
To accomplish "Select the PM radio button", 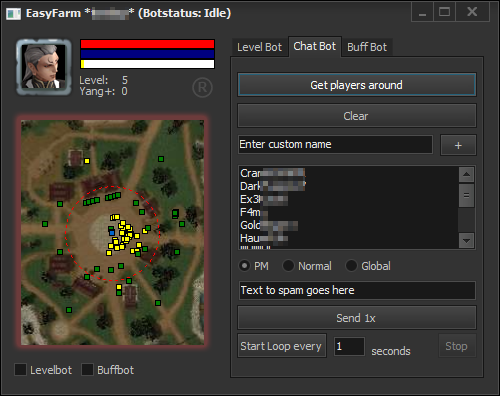I will [x=245, y=266].
